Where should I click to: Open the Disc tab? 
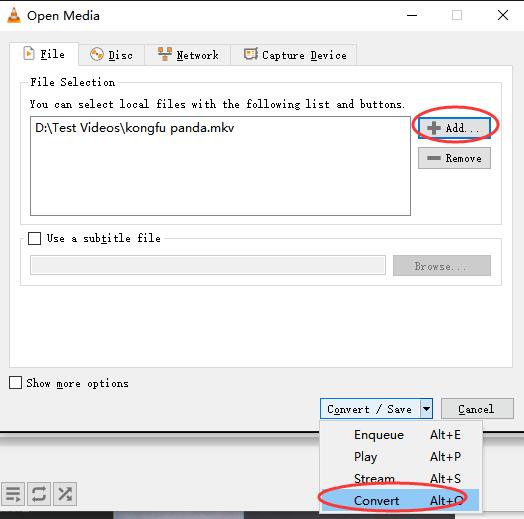tap(111, 55)
